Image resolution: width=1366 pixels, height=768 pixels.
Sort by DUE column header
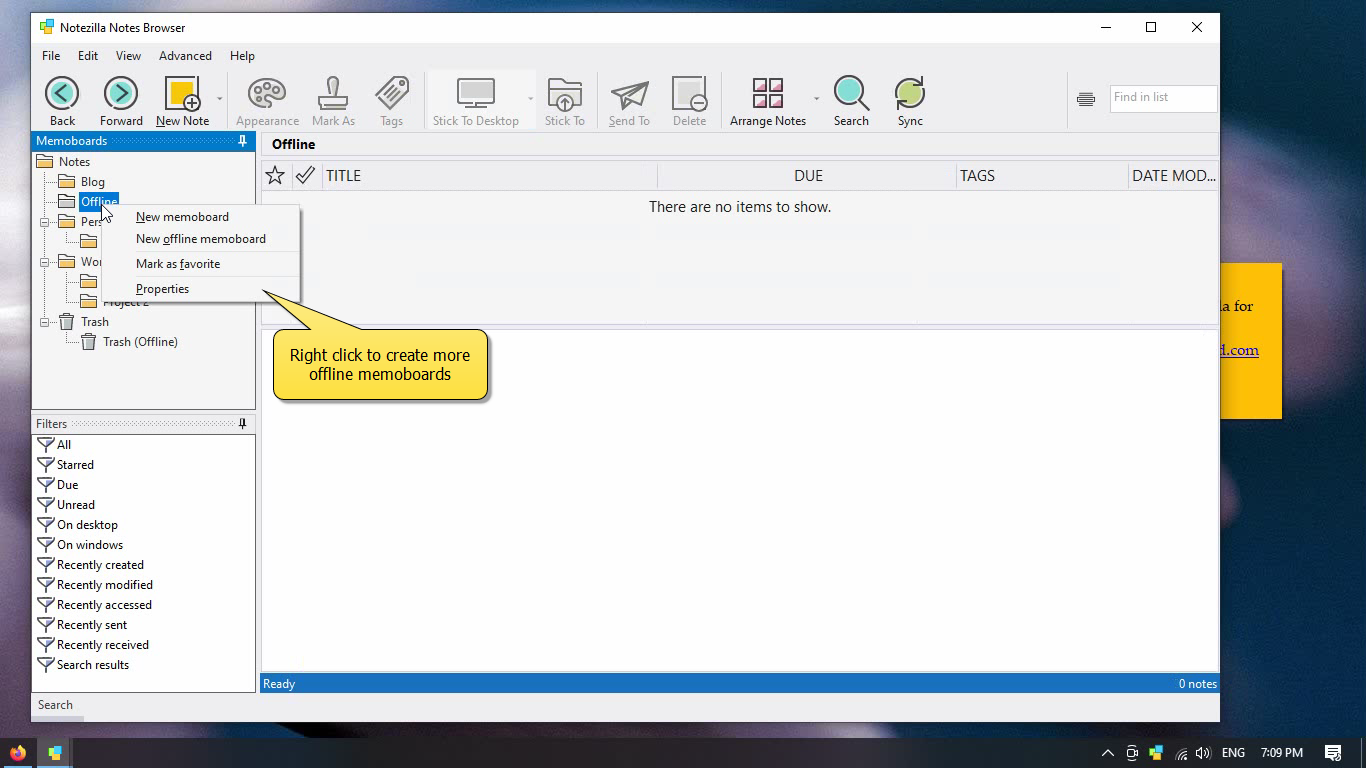[x=807, y=175]
